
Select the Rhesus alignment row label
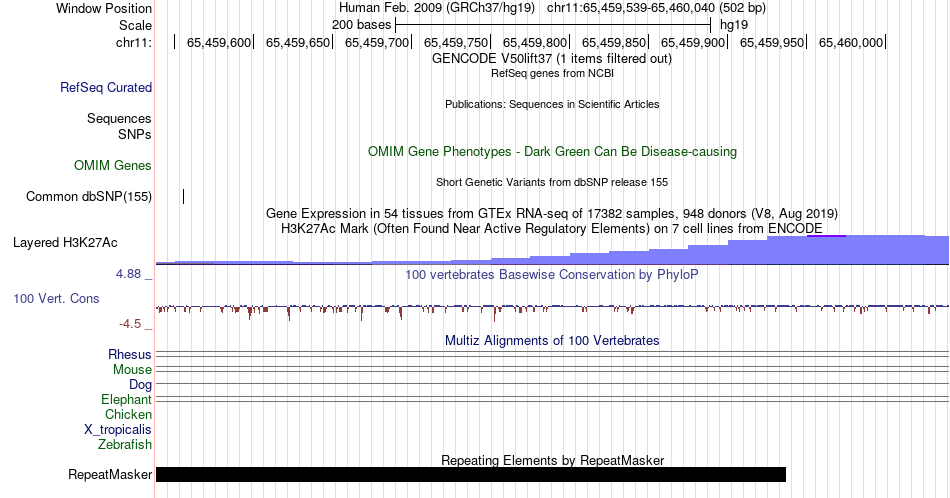(130, 354)
